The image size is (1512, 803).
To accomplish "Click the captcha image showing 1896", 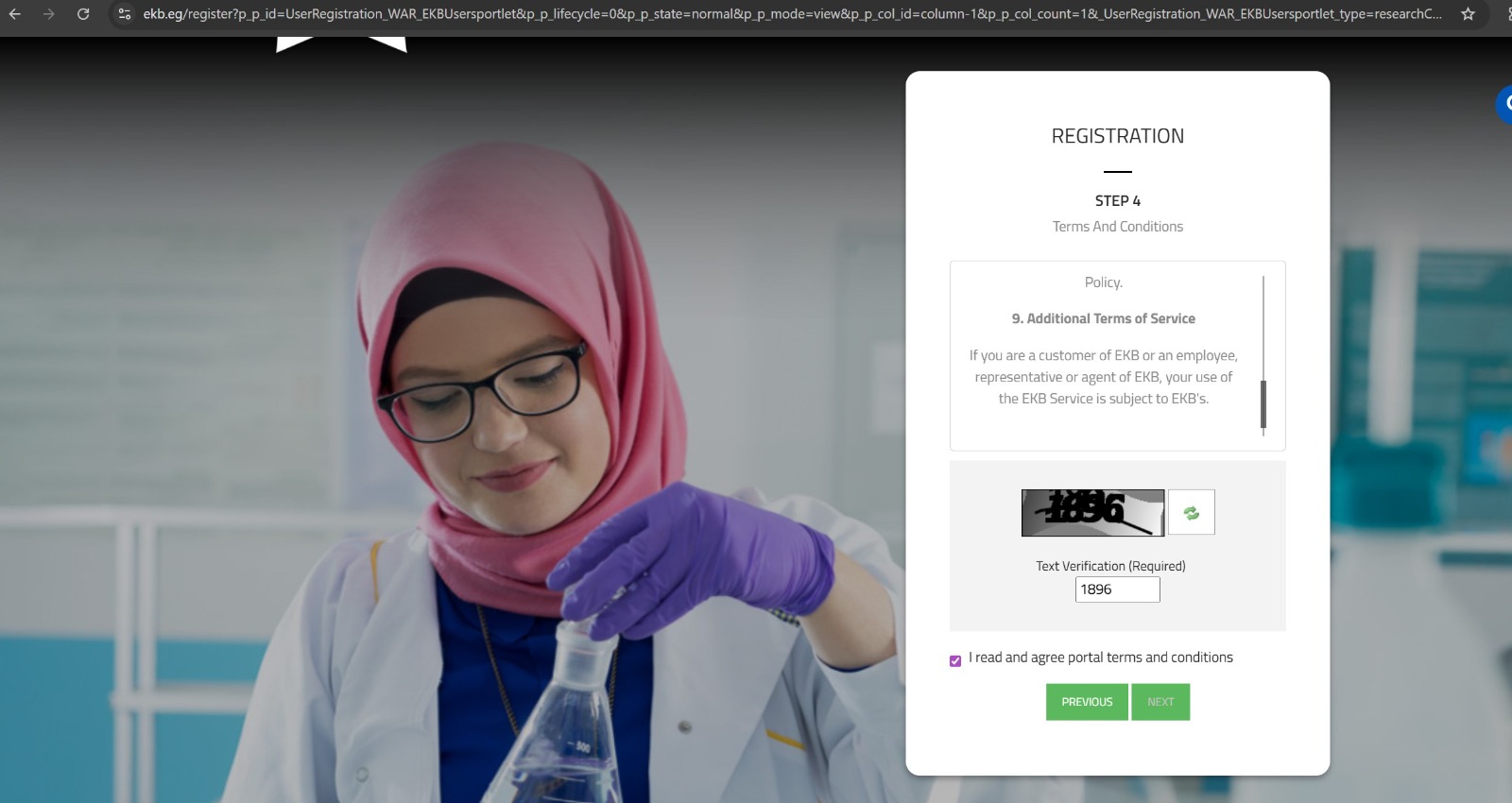I will [1092, 513].
